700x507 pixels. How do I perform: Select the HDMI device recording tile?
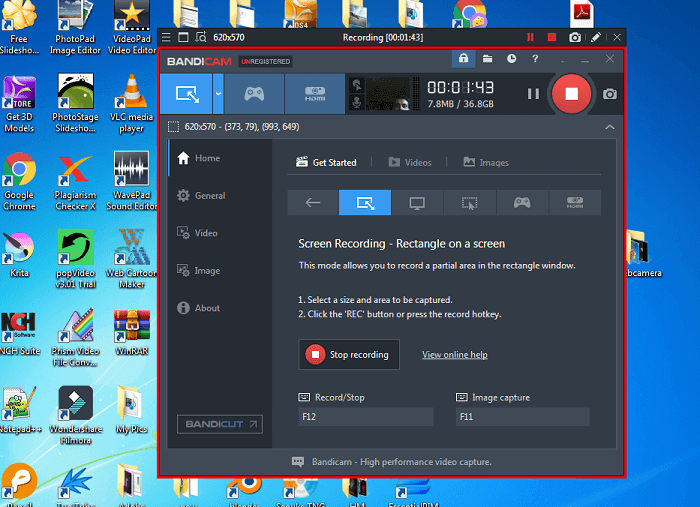click(x=575, y=203)
